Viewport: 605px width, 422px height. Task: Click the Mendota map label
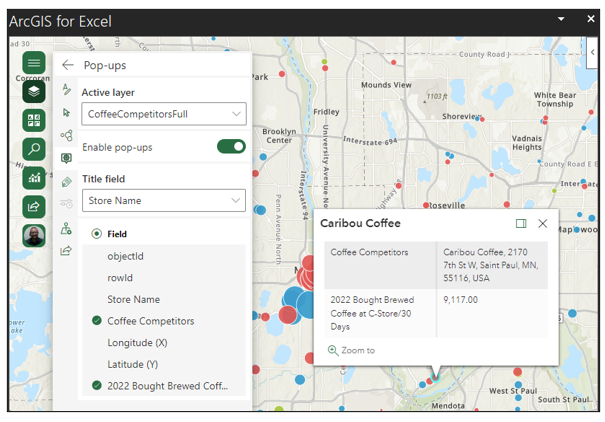click(448, 405)
